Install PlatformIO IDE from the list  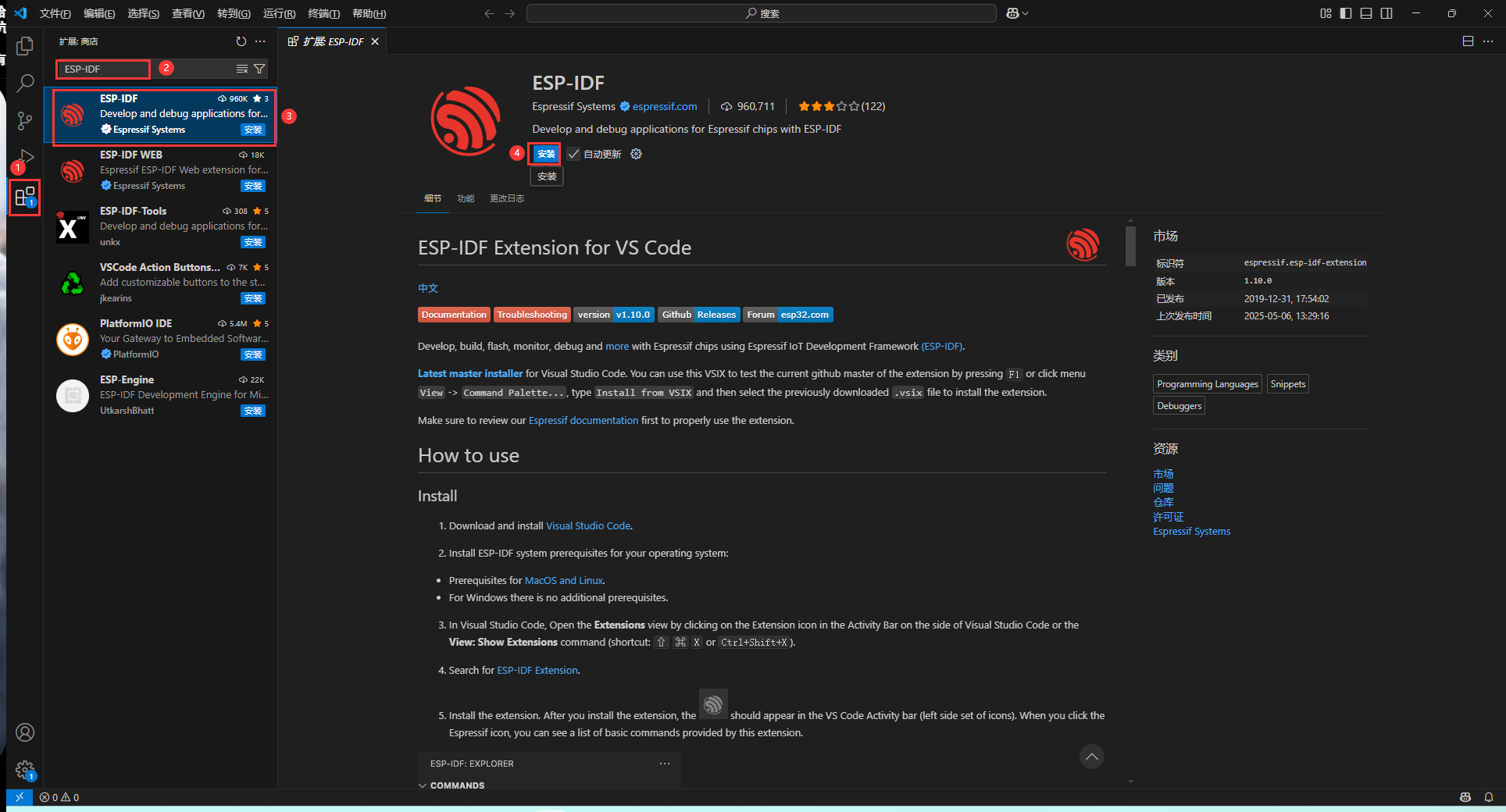tap(253, 354)
